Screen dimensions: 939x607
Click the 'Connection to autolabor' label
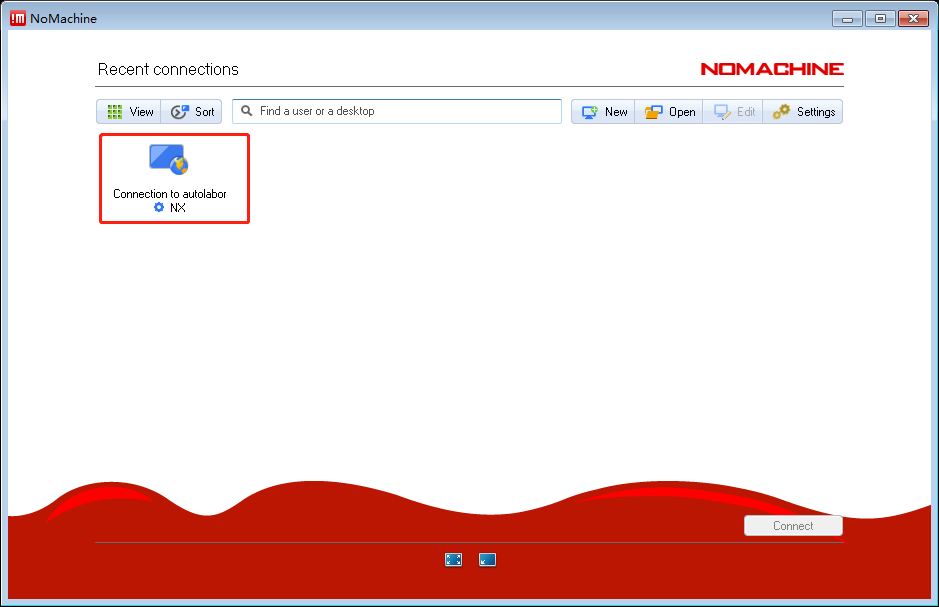click(170, 194)
